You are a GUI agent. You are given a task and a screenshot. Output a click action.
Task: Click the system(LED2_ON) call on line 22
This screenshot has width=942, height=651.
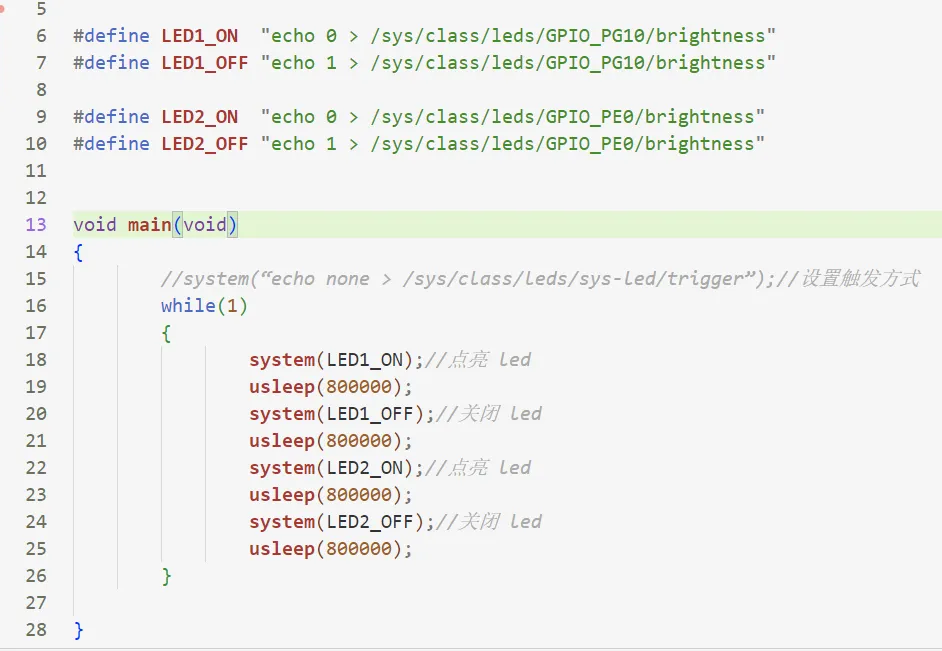pos(336,468)
